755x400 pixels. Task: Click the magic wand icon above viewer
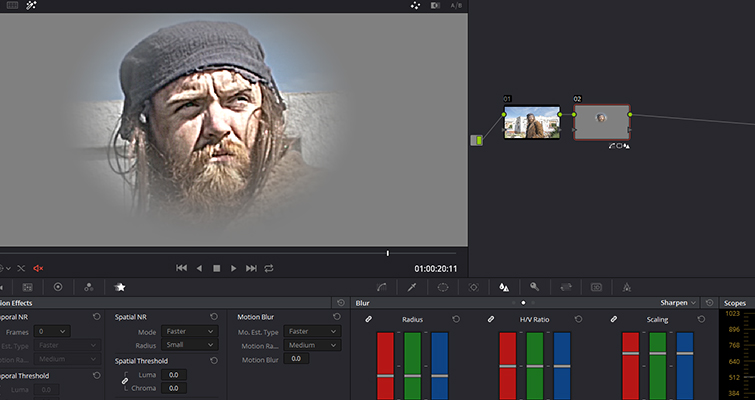33,6
